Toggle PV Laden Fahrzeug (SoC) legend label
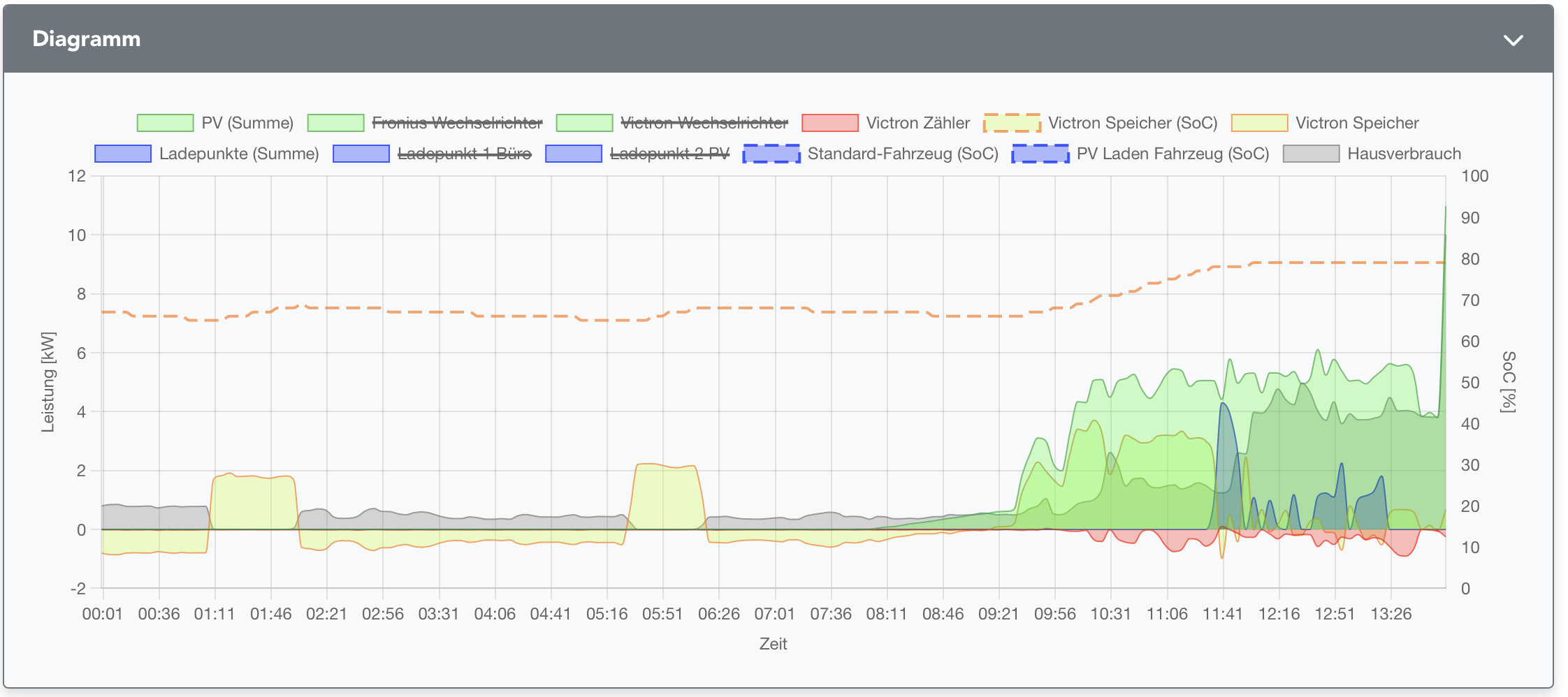Viewport: 1568px width, 697px height. click(1173, 154)
